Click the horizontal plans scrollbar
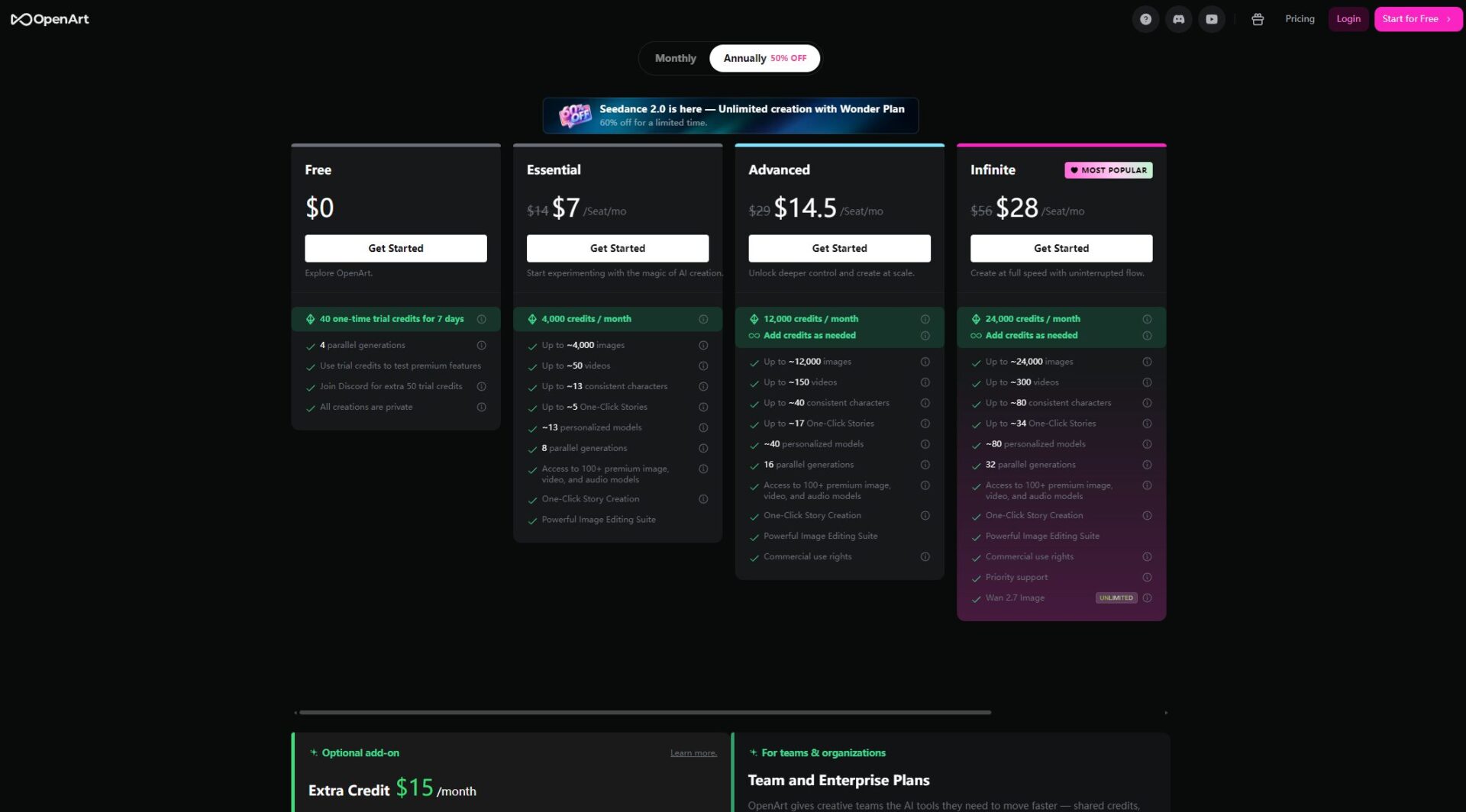 point(644,712)
